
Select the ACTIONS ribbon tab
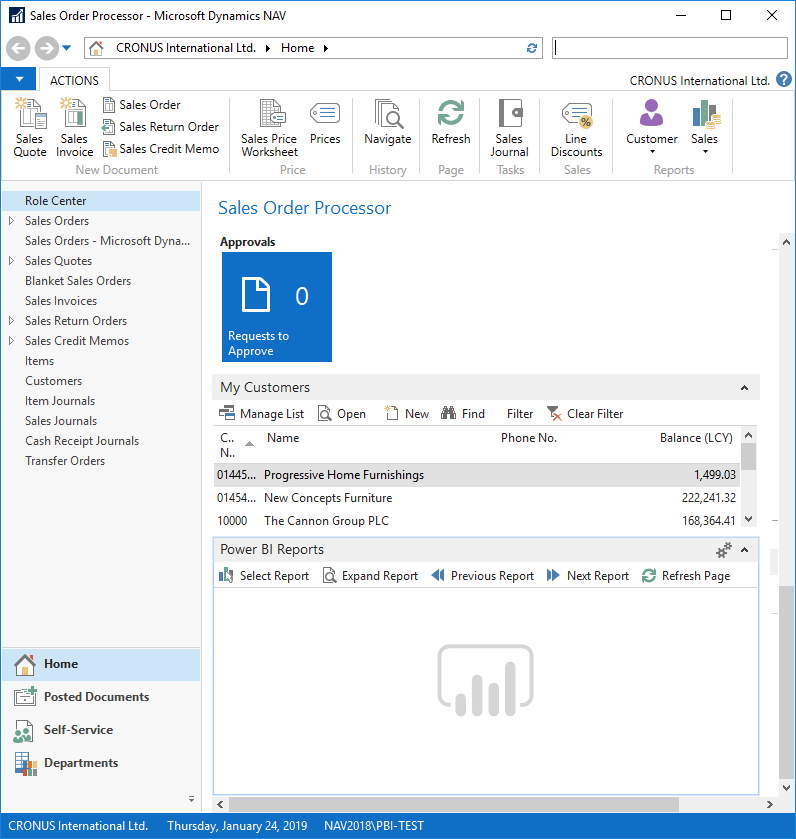pyautogui.click(x=74, y=80)
